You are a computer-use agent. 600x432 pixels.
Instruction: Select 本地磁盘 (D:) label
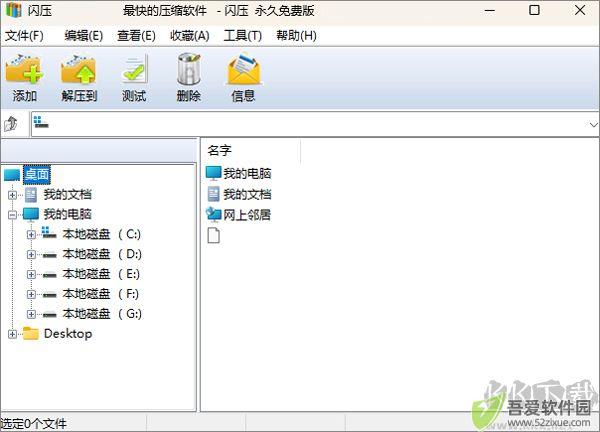(102, 254)
